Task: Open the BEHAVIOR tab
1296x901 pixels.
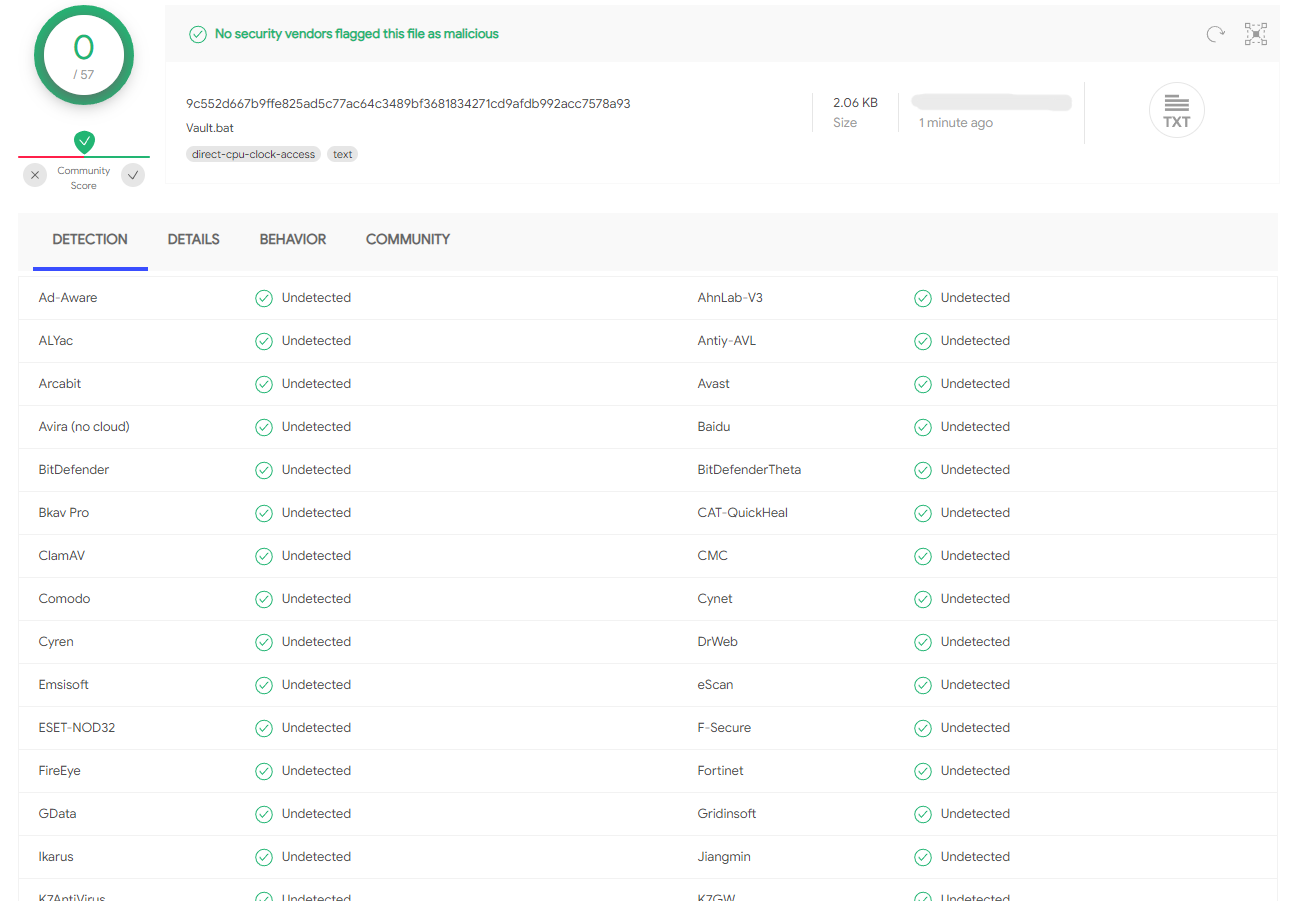Action: (x=293, y=240)
